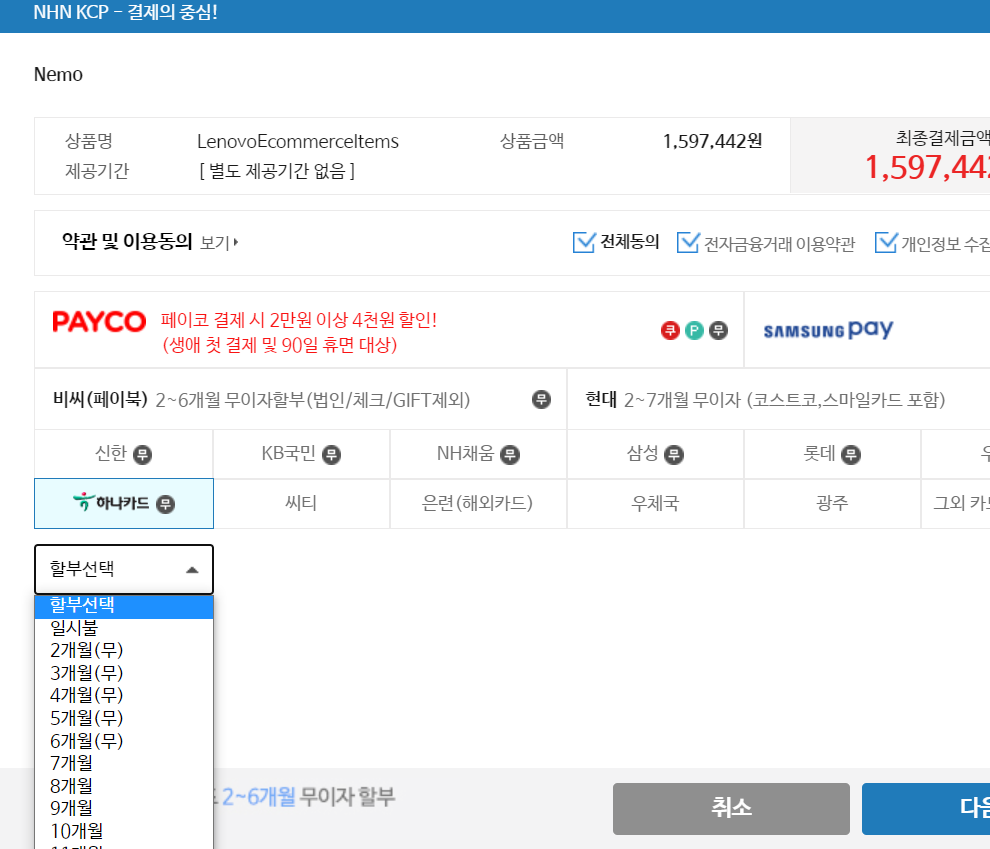Choose 그외 카드 option
Image resolution: width=990 pixels, height=849 pixels.
tap(955, 503)
